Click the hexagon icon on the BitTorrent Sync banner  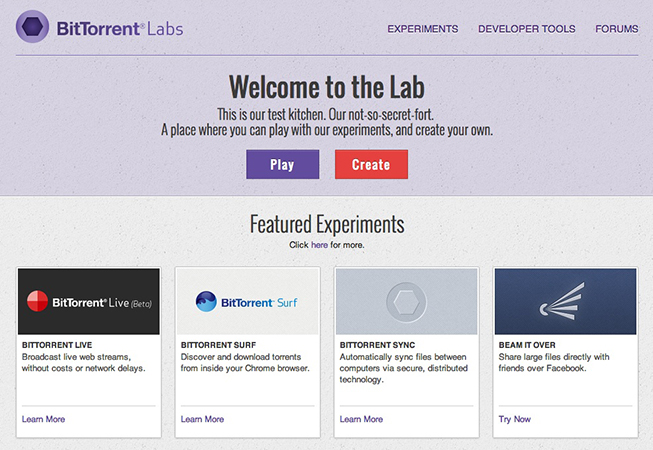pos(406,301)
